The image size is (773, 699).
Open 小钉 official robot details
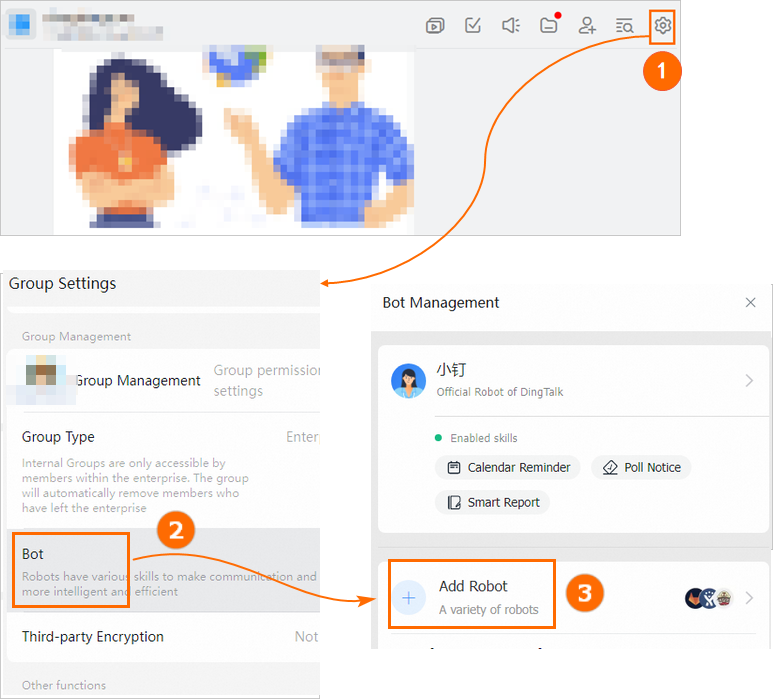(x=573, y=381)
